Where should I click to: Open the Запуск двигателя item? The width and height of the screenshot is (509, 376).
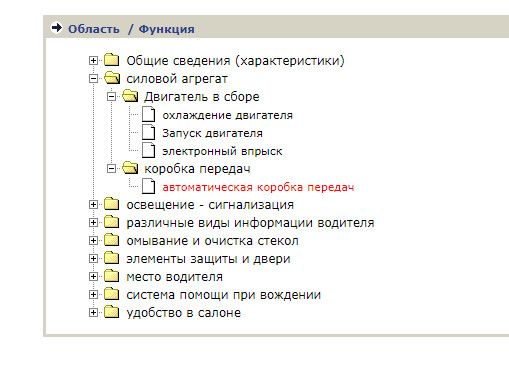(x=212, y=133)
